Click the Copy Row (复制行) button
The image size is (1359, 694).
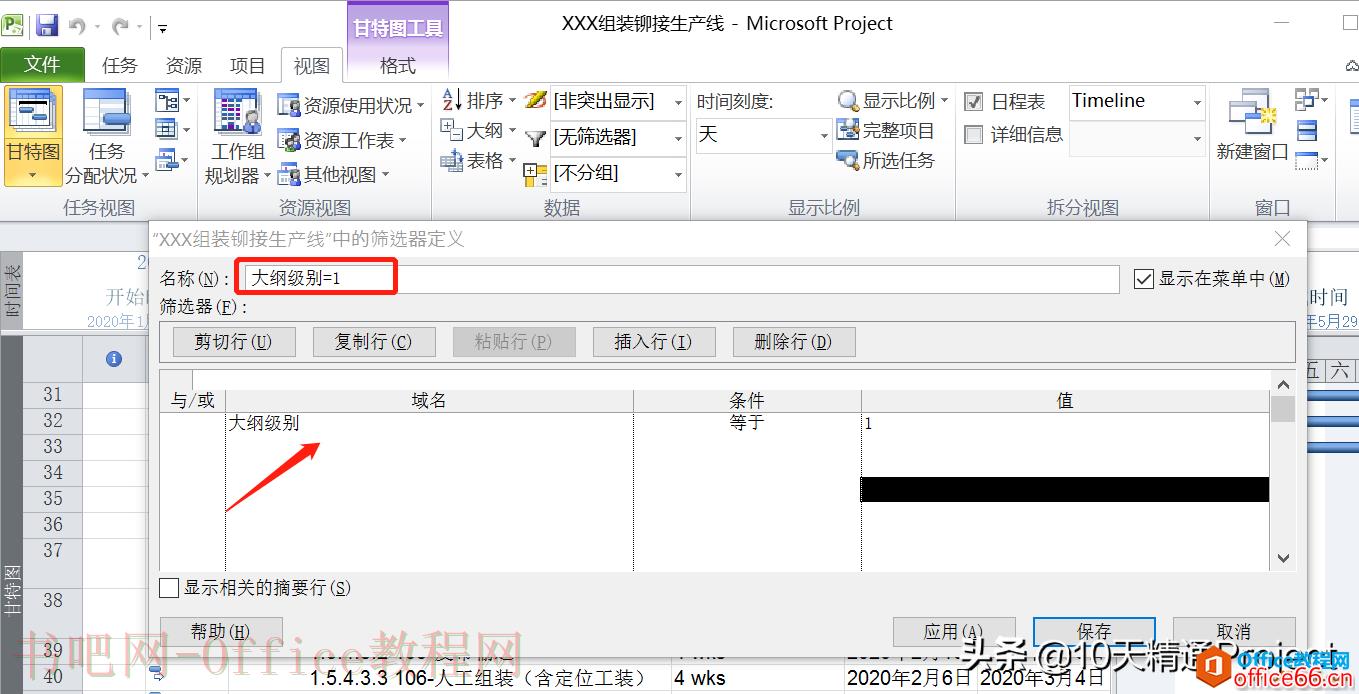(x=374, y=342)
